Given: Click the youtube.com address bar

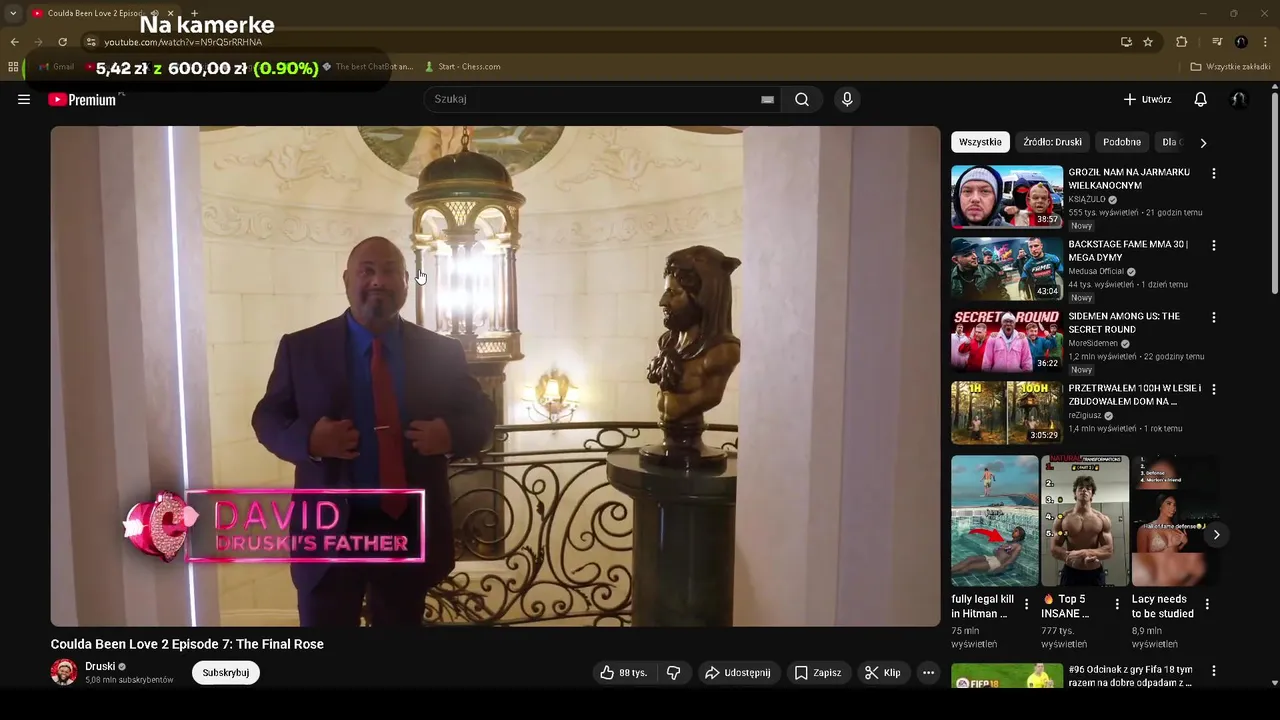Looking at the screenshot, I should (x=600, y=42).
